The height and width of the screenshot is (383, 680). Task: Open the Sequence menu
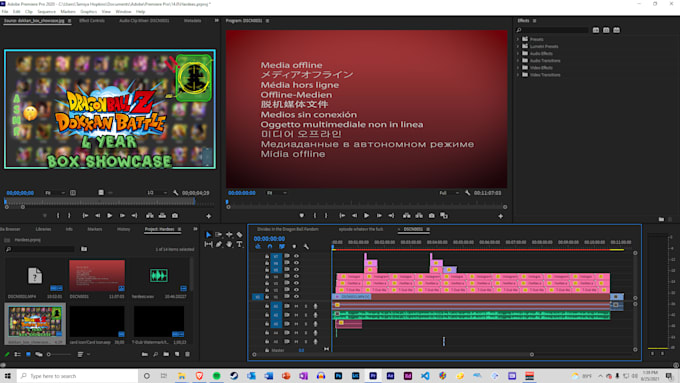click(46, 12)
